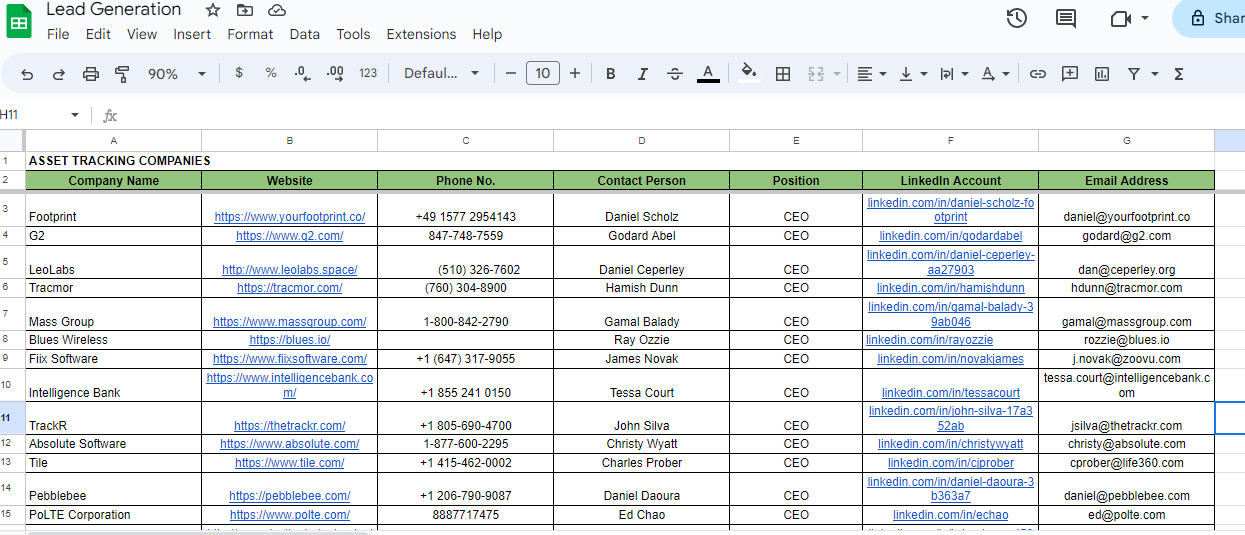
Task: Star the Lead Generation document
Action: pos(213,10)
